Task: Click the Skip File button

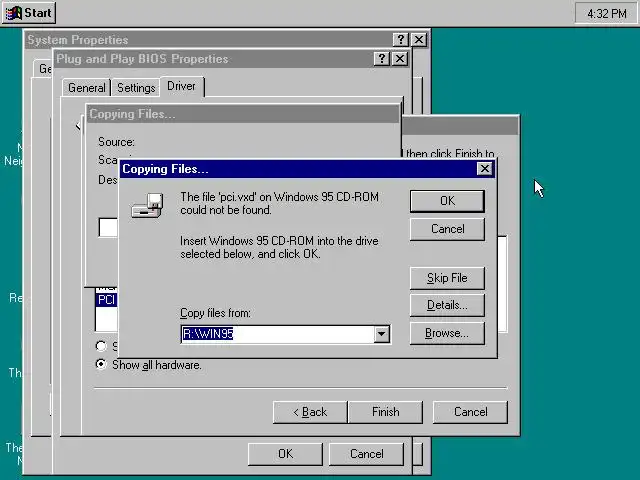Action: coord(447,278)
